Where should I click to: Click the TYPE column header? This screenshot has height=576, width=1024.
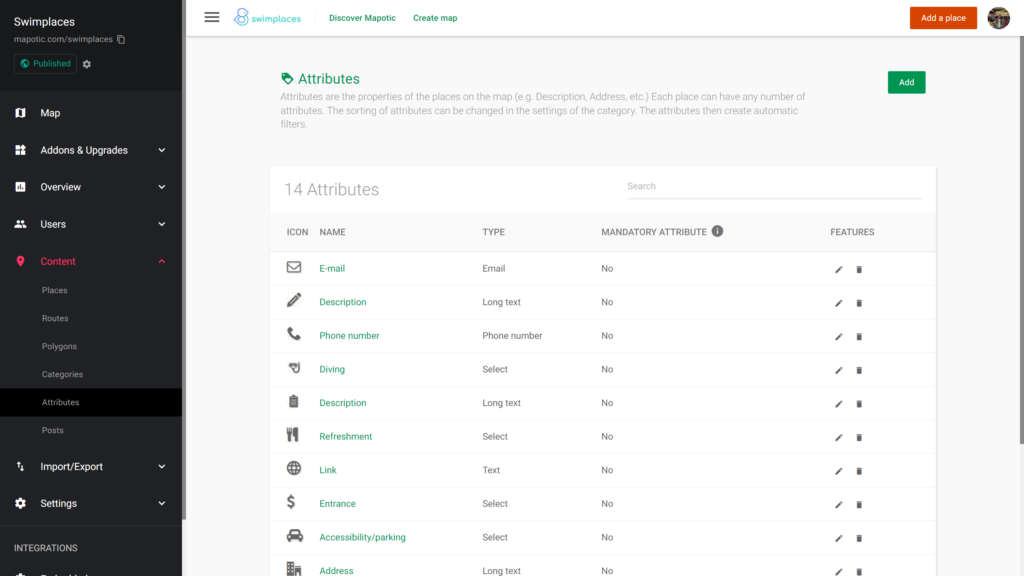coord(493,232)
